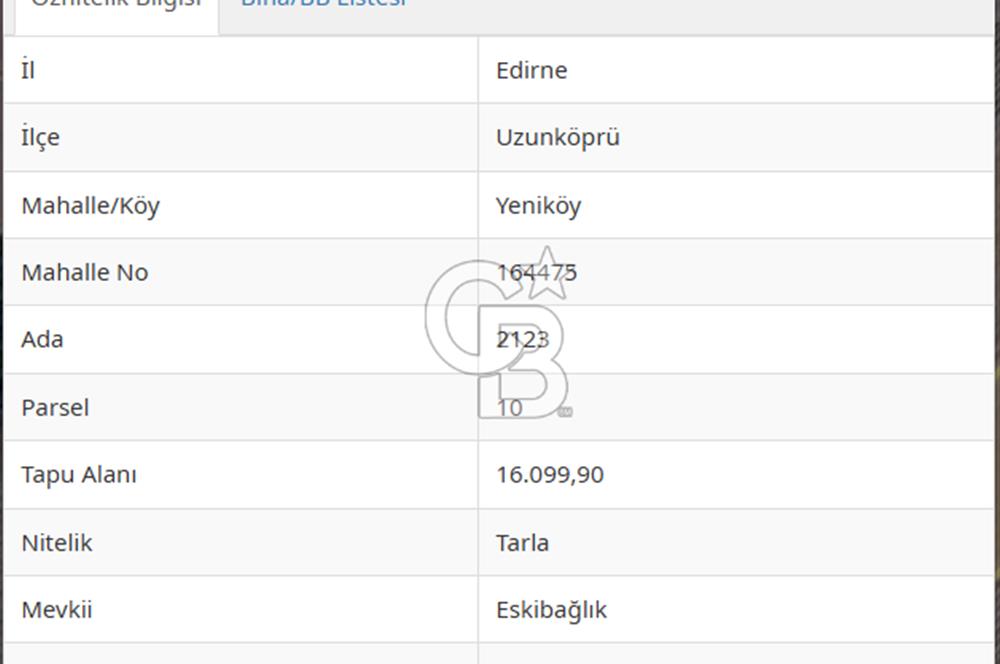Select the İl row label

point(25,70)
